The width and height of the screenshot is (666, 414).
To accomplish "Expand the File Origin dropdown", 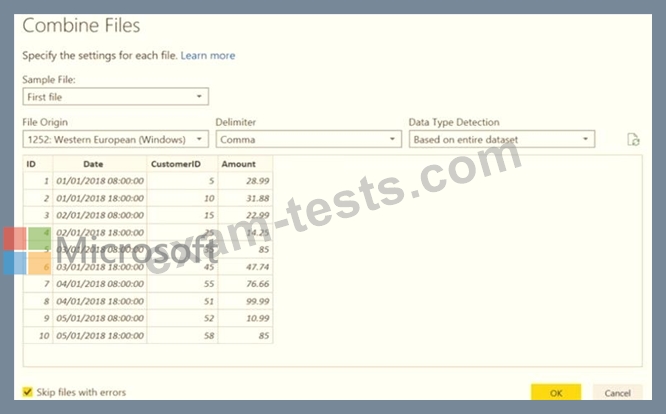I will (115, 140).
